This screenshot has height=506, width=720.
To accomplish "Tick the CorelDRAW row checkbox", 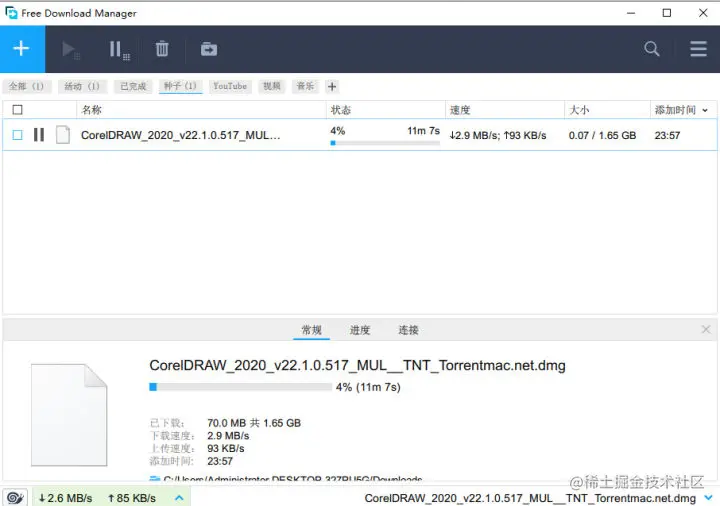I will pos(17,135).
